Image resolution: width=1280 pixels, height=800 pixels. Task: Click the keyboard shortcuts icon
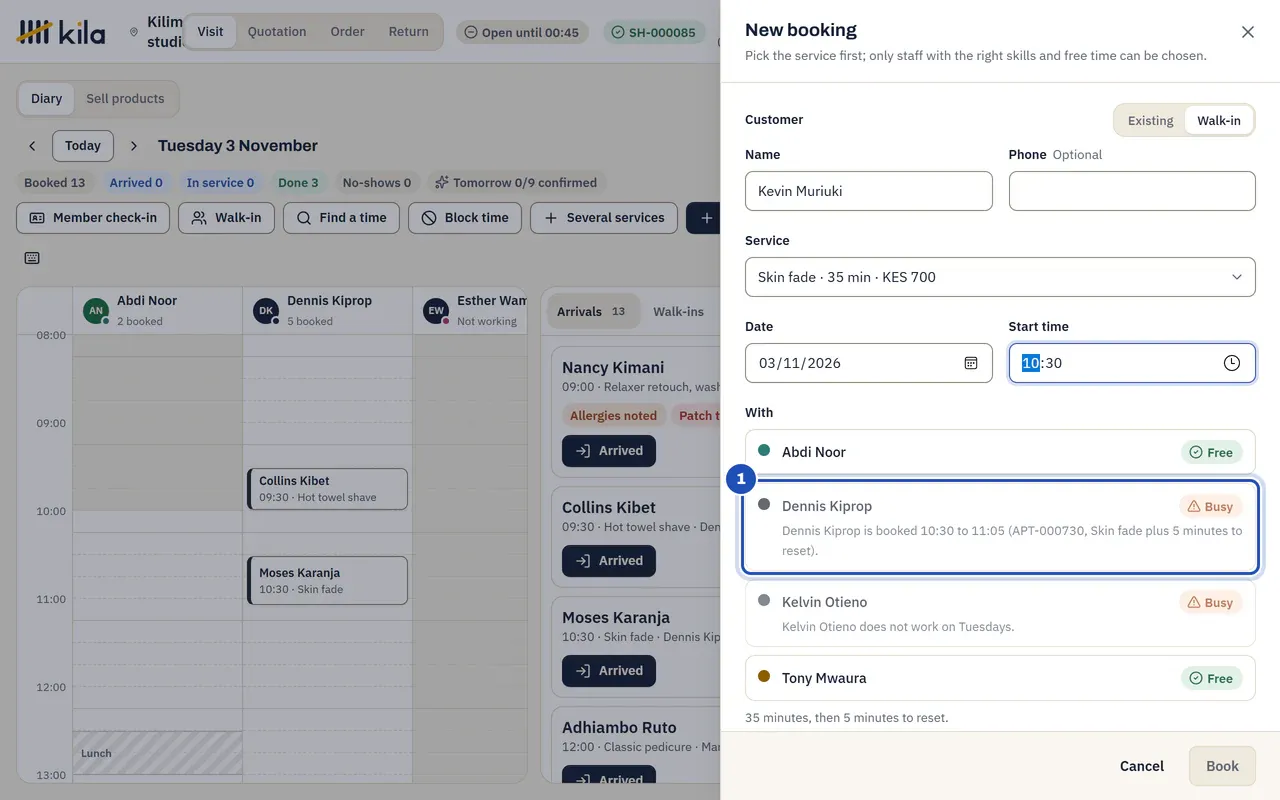click(32, 258)
